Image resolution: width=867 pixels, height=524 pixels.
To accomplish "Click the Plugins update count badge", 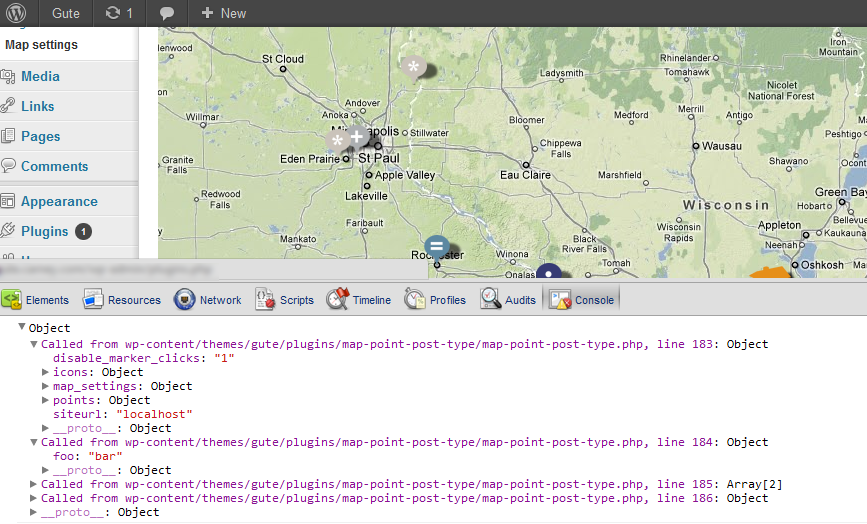I will tap(83, 232).
